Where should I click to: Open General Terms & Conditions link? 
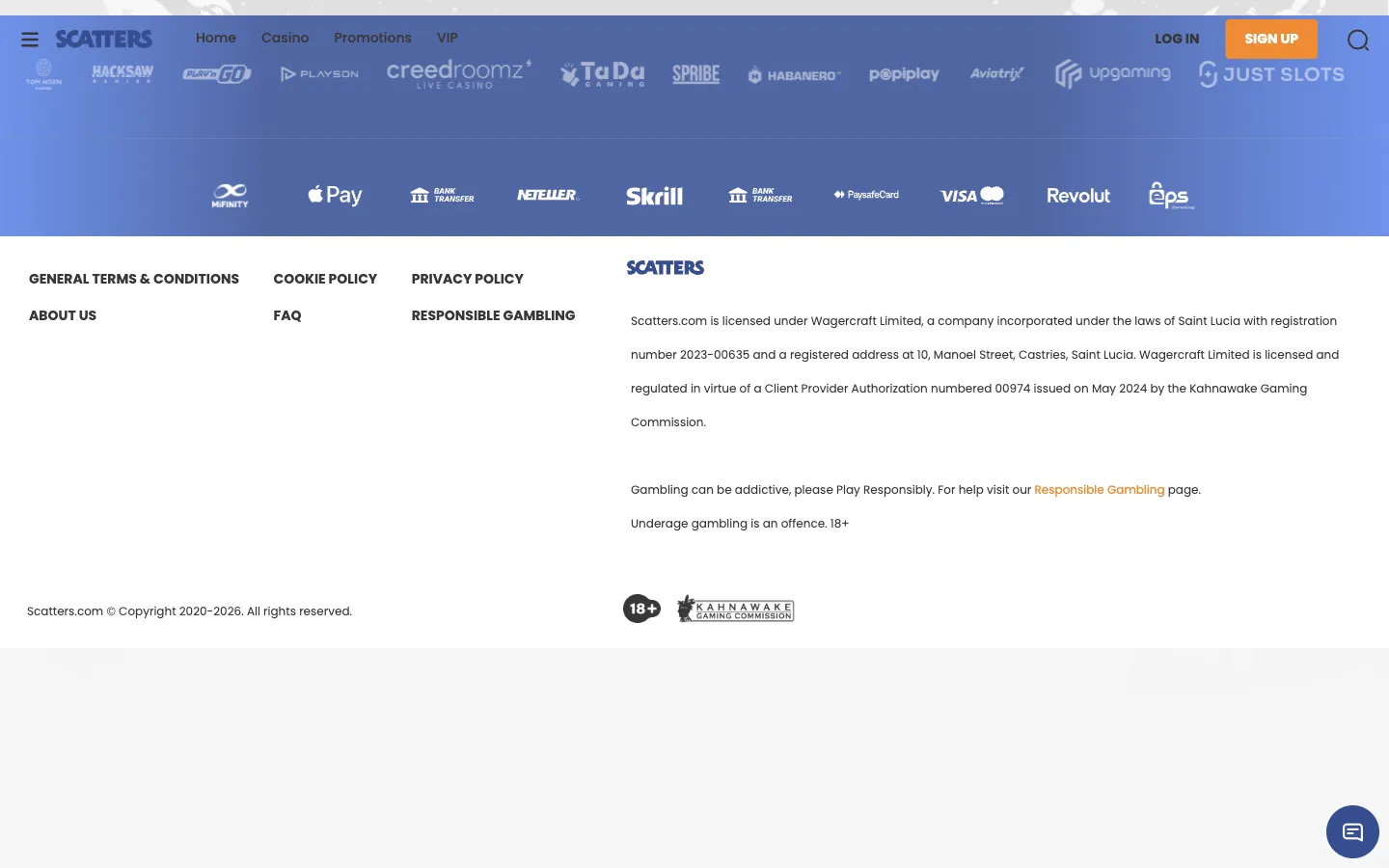[134, 279]
